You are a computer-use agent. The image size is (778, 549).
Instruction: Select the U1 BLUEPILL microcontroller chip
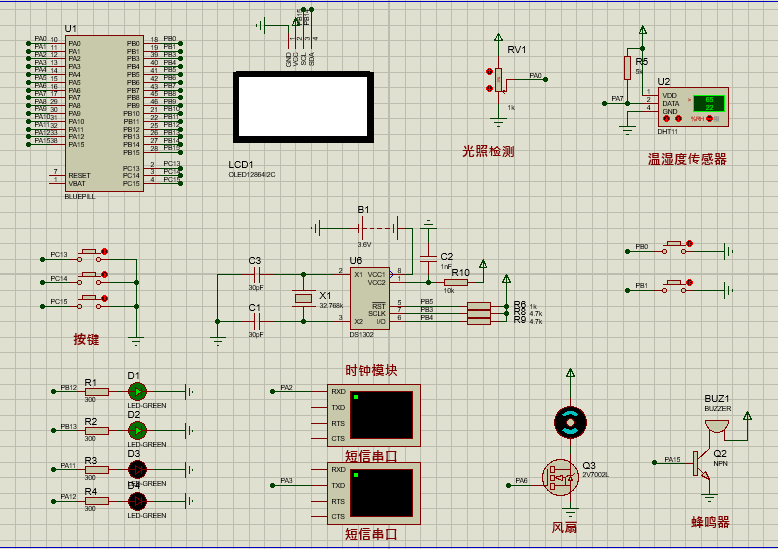[104, 113]
